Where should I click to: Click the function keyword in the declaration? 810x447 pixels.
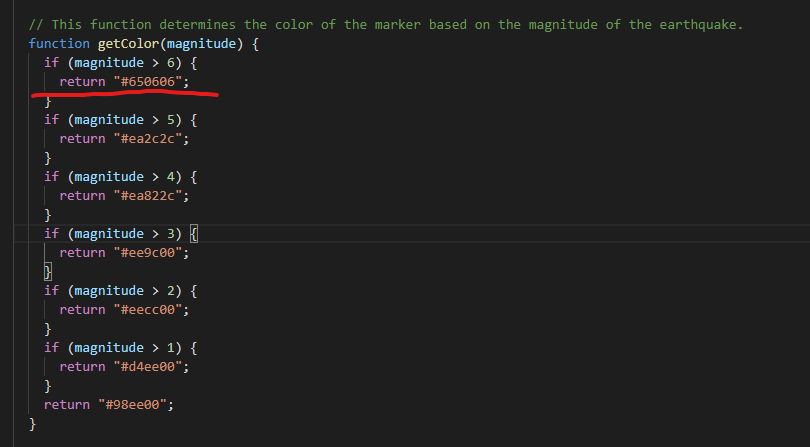[59, 44]
